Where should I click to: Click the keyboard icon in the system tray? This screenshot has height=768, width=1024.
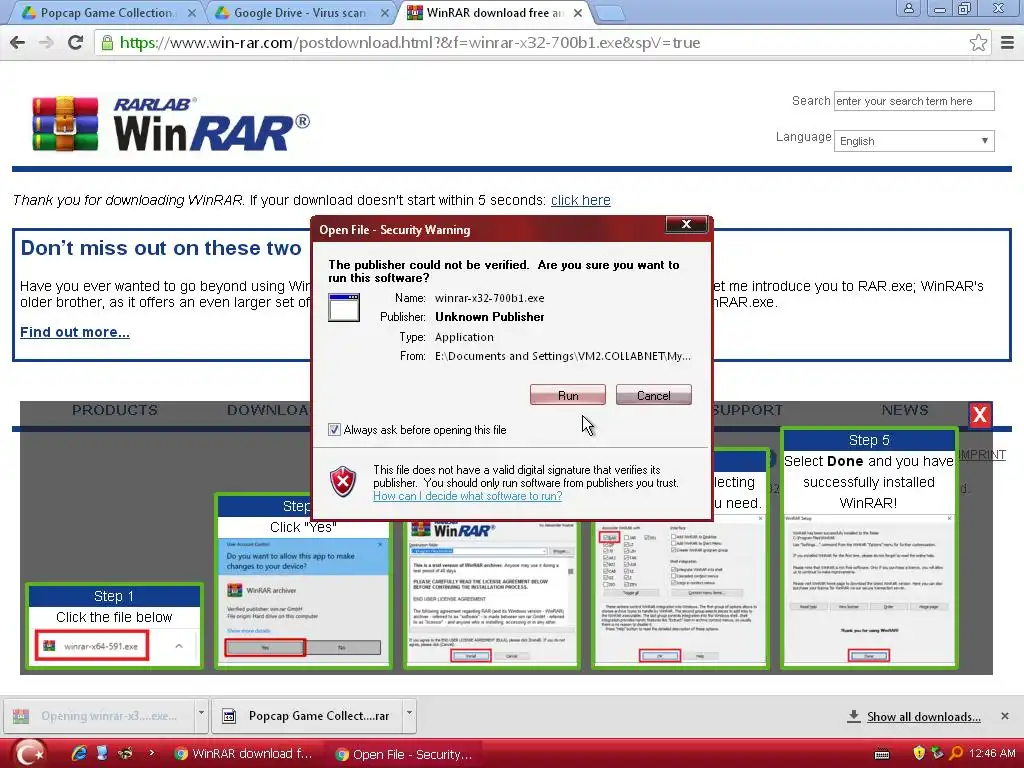(882, 754)
